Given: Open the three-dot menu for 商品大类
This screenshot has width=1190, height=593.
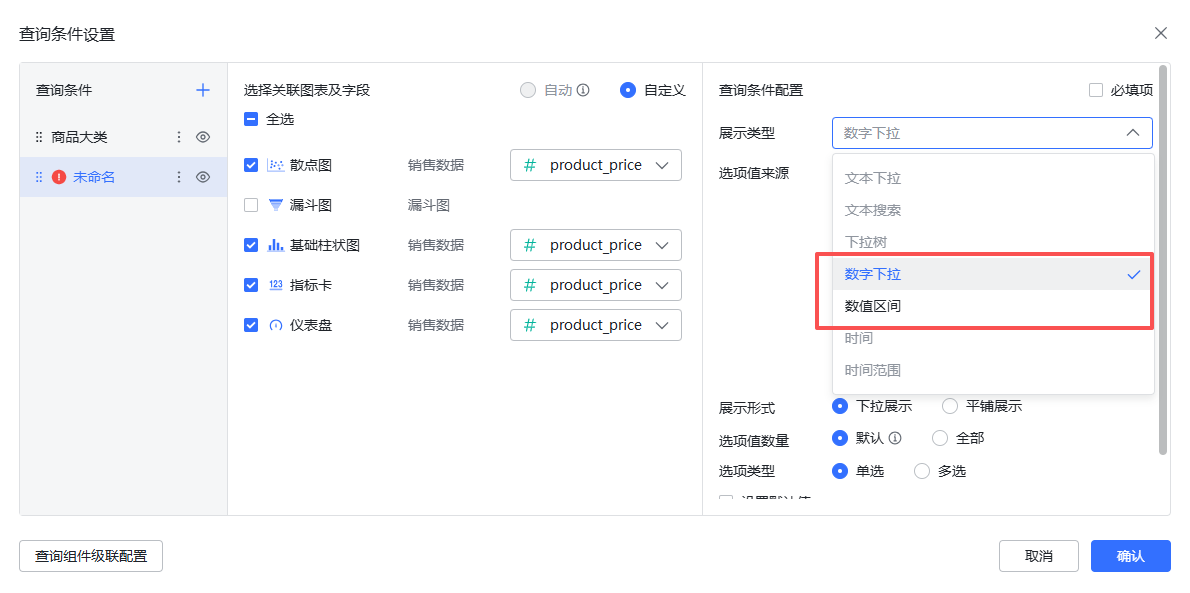Looking at the screenshot, I should (x=178, y=136).
